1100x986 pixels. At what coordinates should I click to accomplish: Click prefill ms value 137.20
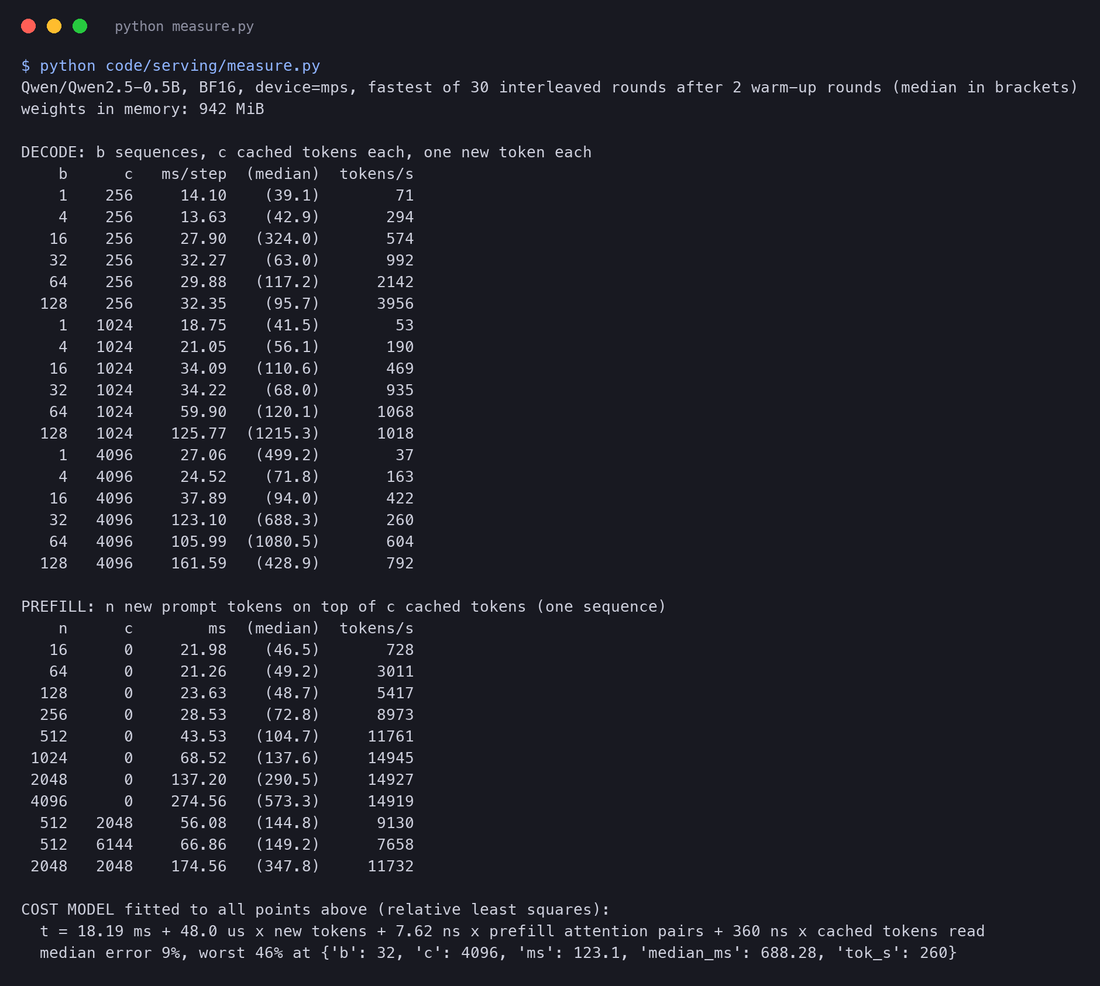coord(199,780)
